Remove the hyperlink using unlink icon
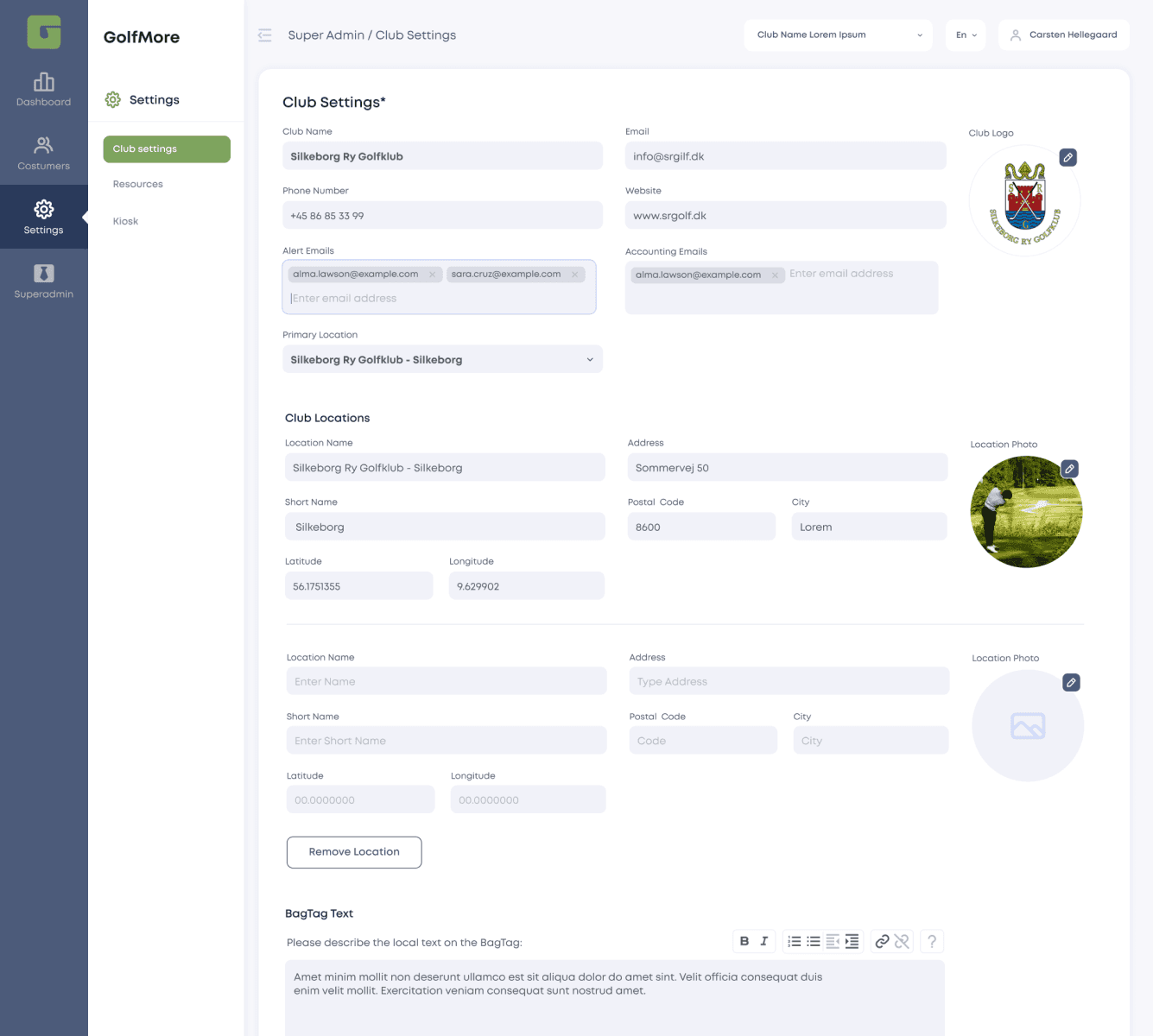 pos(902,941)
